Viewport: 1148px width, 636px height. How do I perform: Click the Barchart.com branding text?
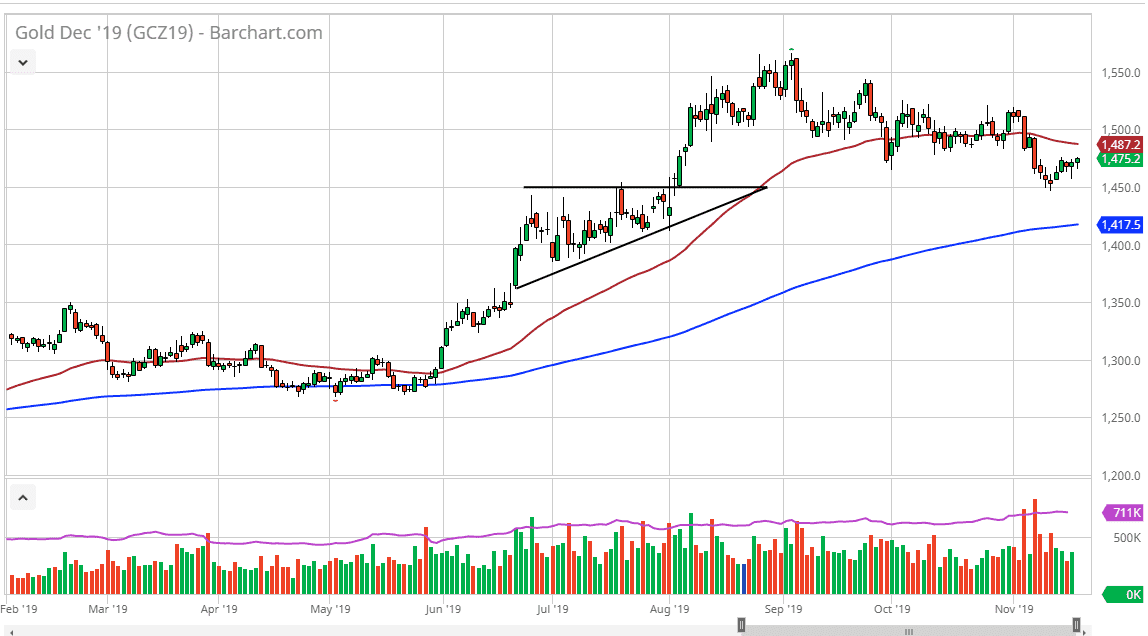coord(270,32)
